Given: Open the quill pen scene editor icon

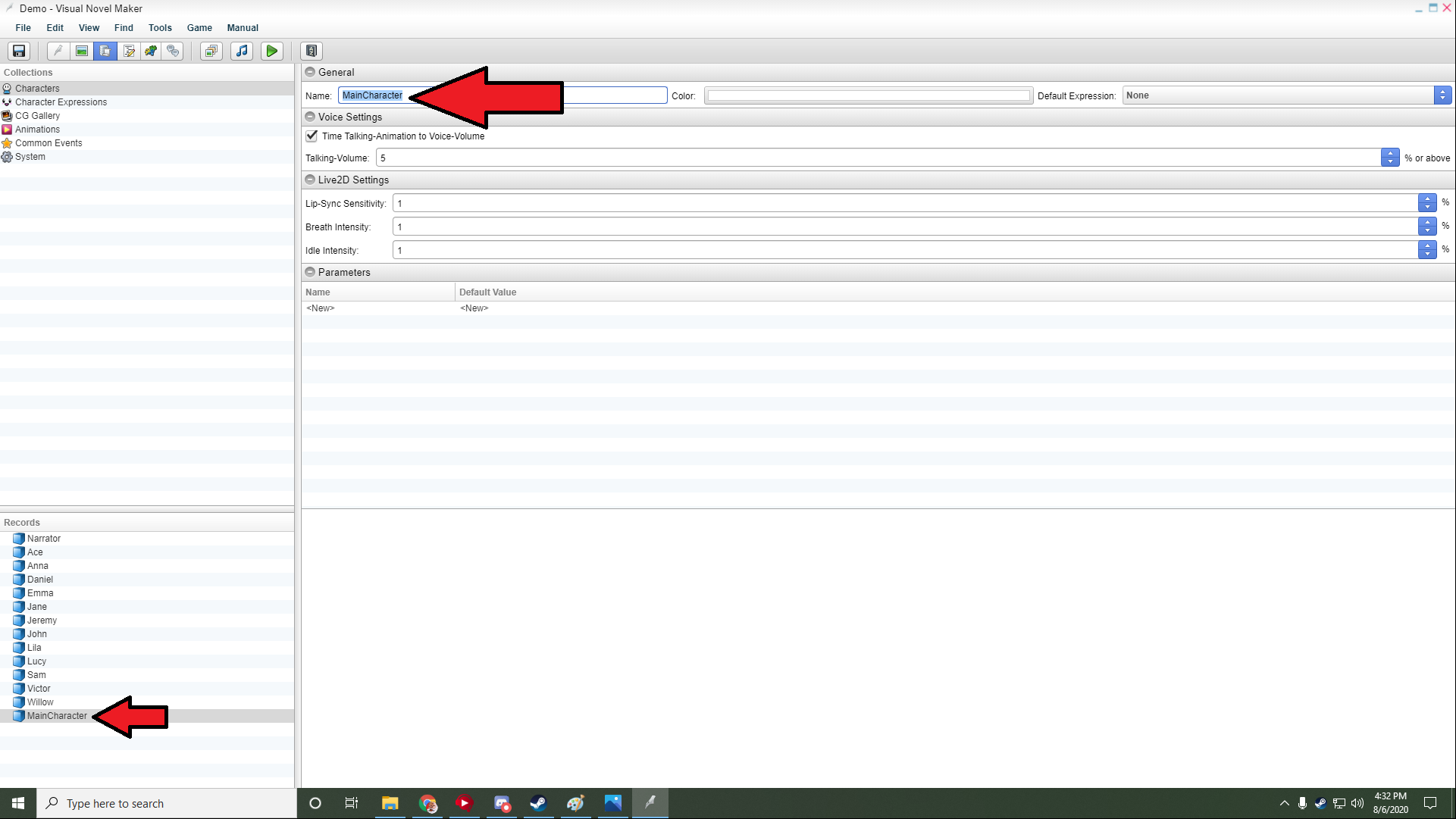Looking at the screenshot, I should (58, 51).
